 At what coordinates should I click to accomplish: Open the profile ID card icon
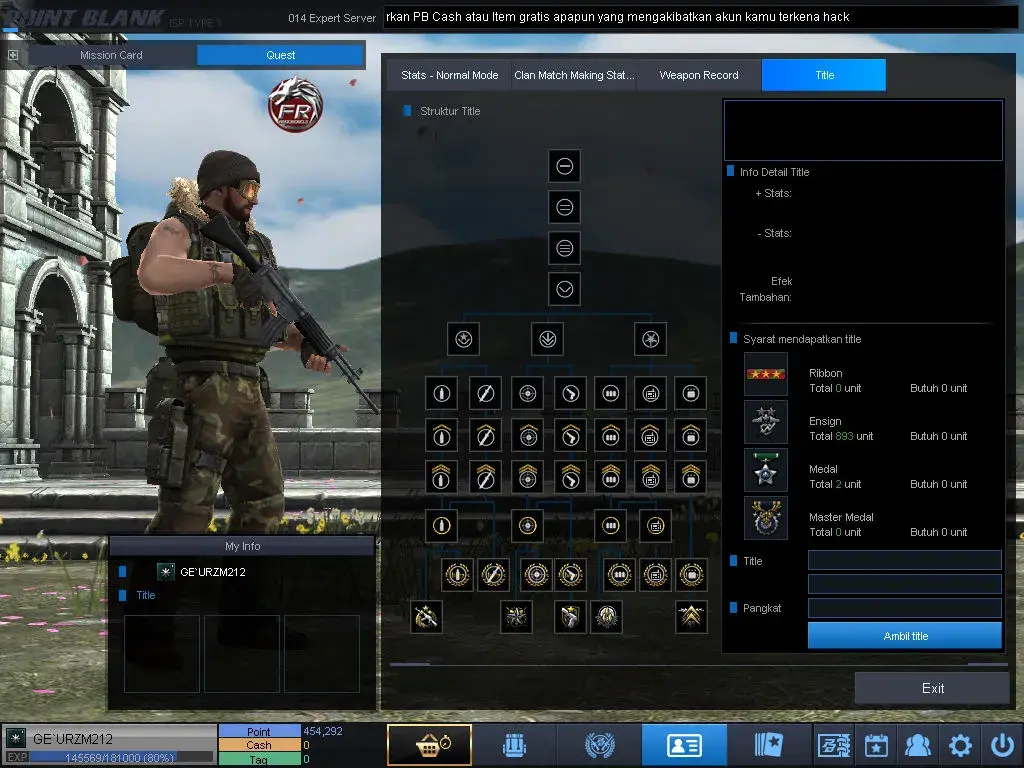click(x=684, y=744)
